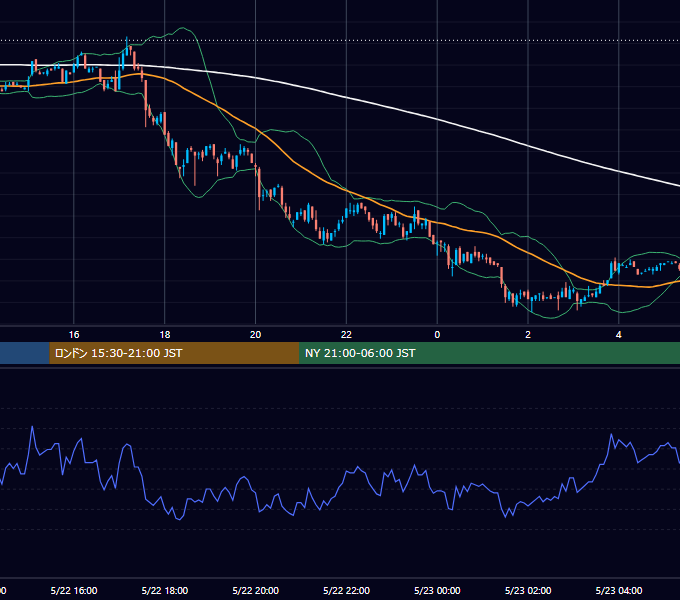The image size is (680, 600).
Task: Click the 22 hour axis label
Action: click(x=346, y=335)
